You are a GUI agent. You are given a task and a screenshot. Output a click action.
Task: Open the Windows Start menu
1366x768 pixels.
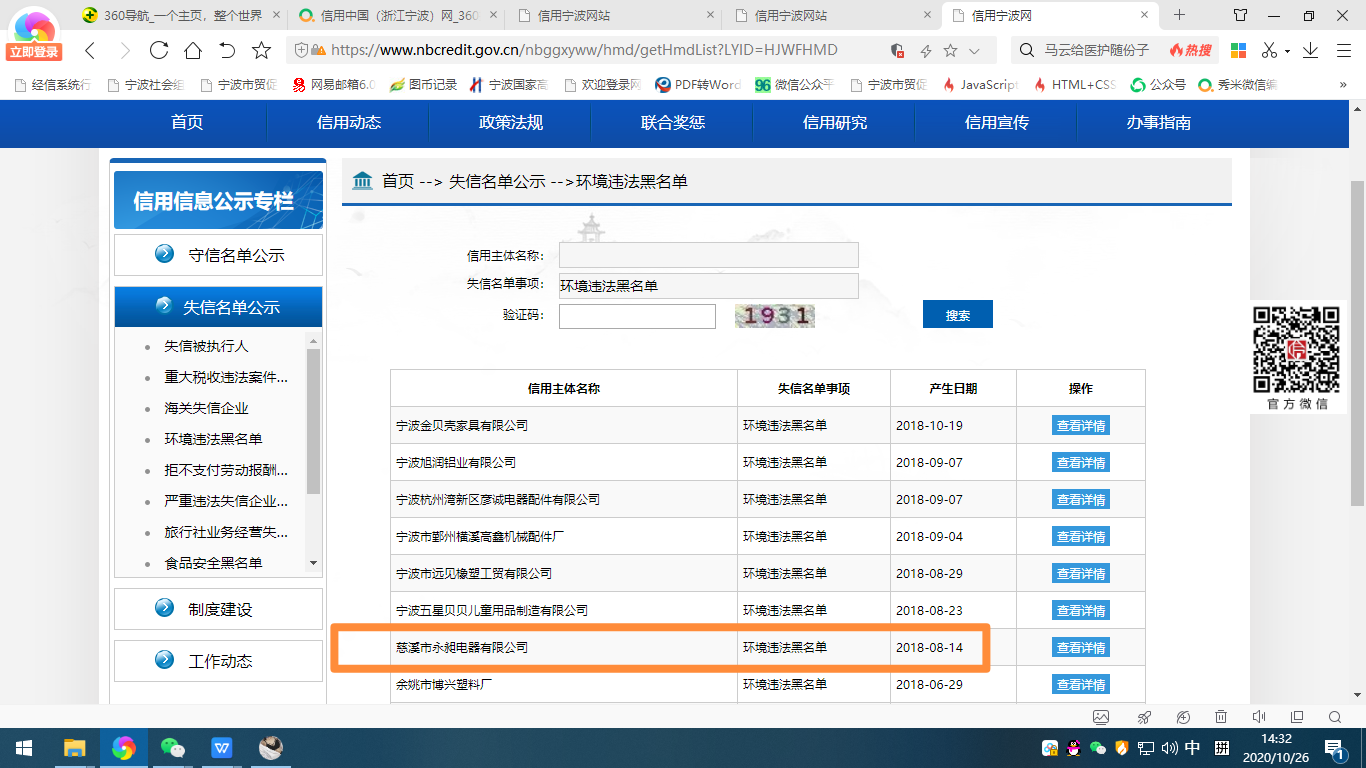point(24,748)
